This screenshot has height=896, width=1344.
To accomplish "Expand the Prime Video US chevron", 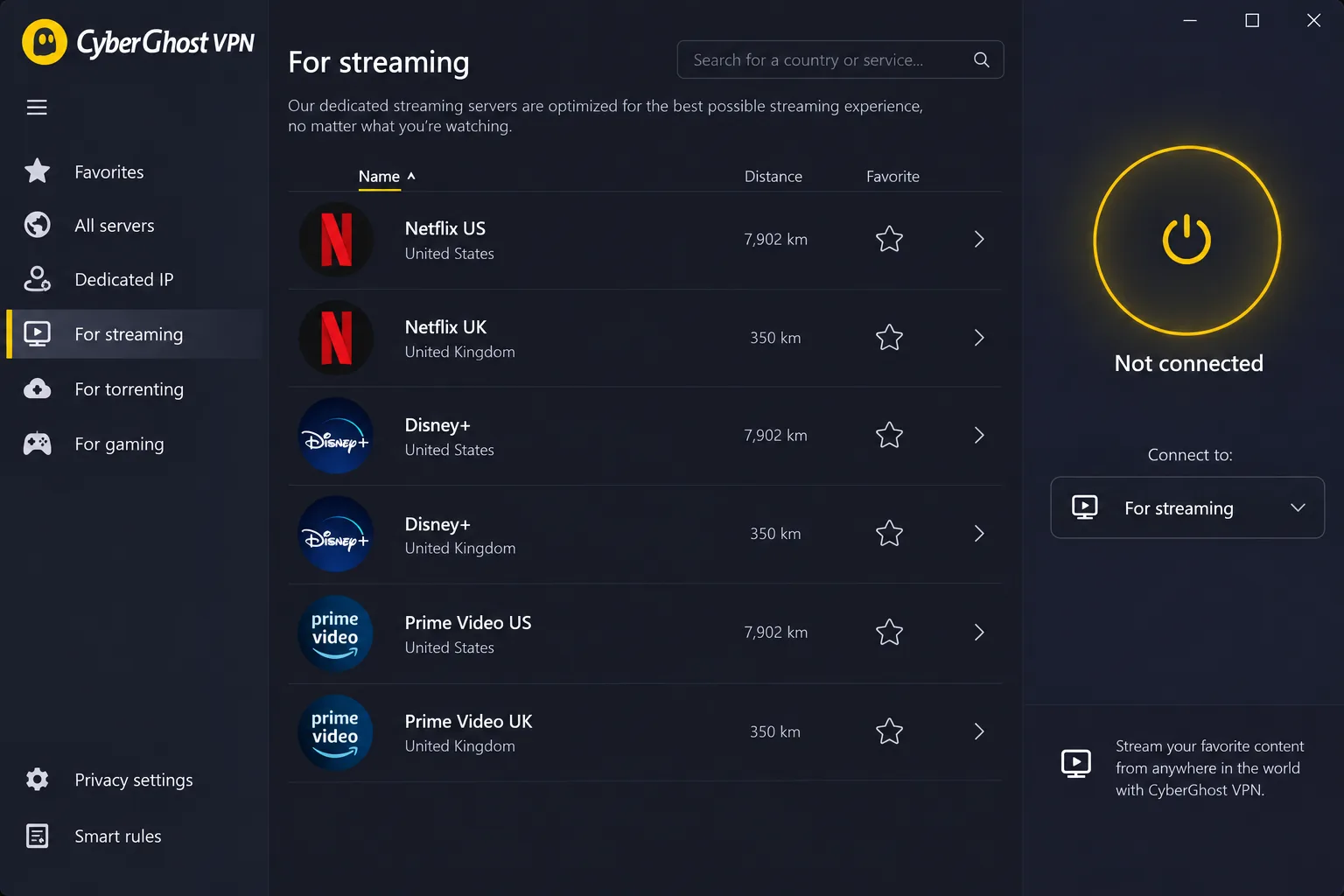I will tap(979, 632).
